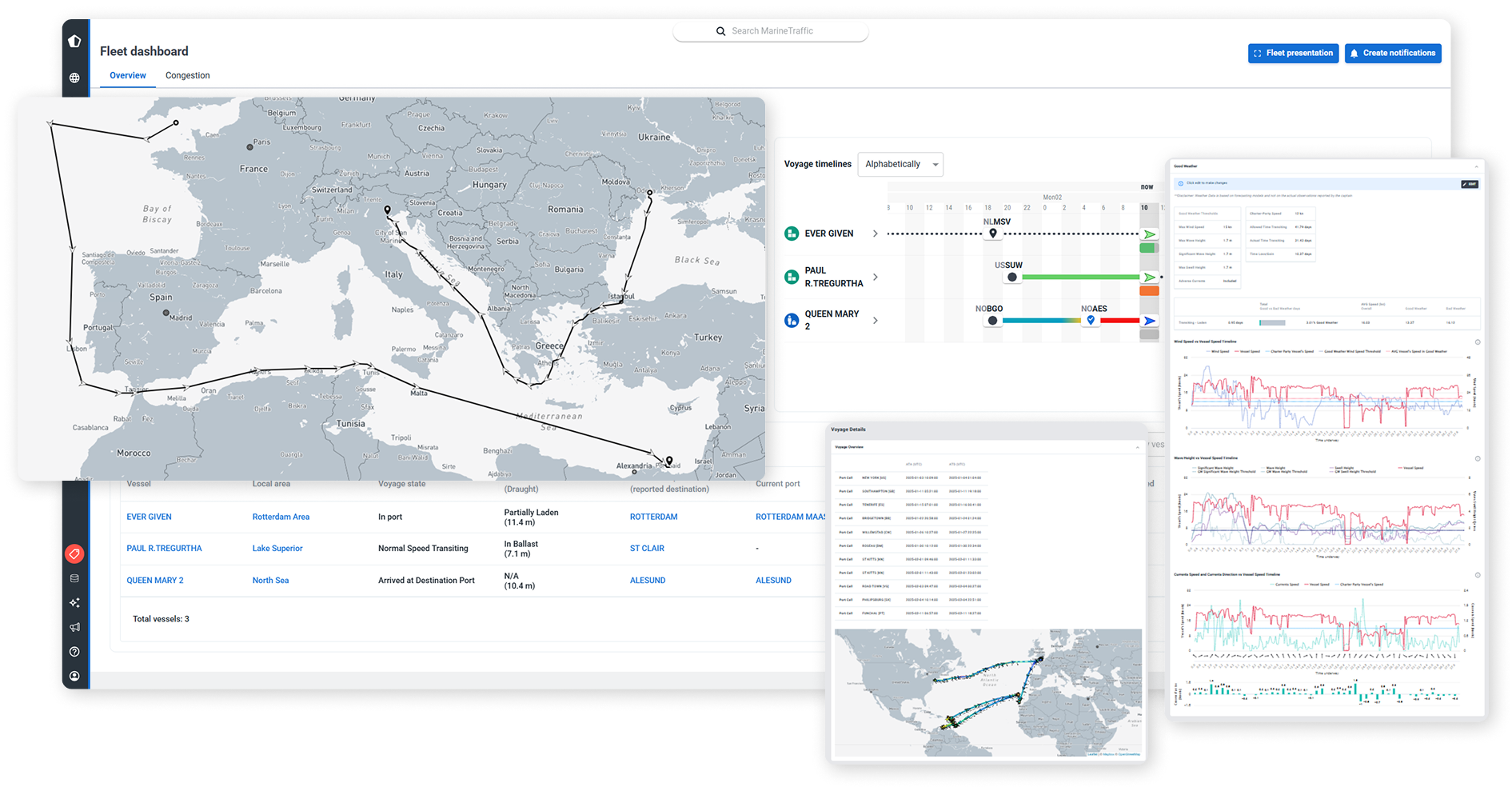The image size is (1512, 787).
Task: Switch to the Congestion tab
Action: (188, 75)
